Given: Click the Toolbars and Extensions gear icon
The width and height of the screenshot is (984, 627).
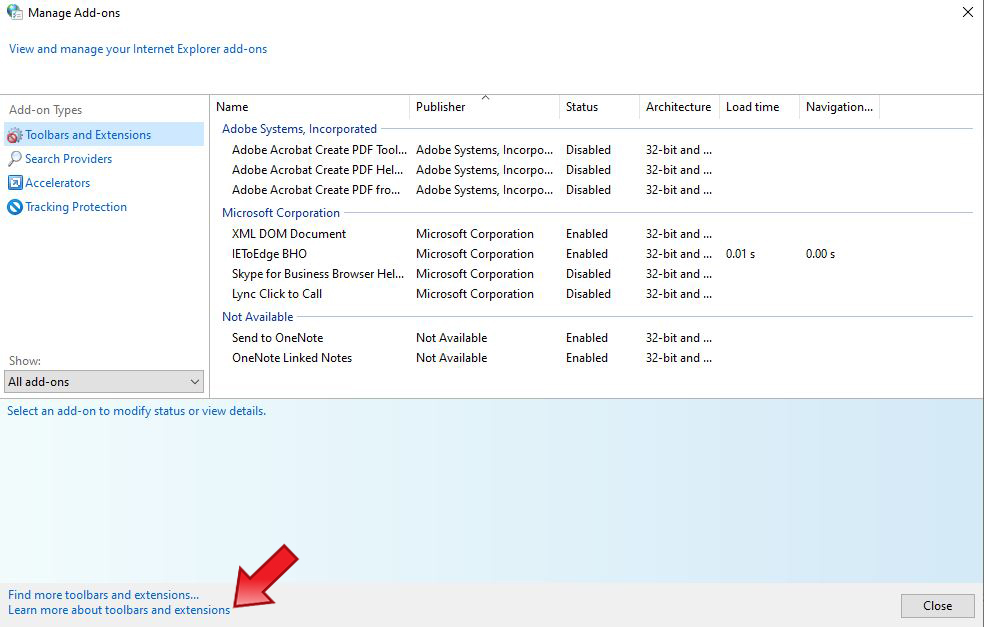Looking at the screenshot, I should click(x=15, y=135).
